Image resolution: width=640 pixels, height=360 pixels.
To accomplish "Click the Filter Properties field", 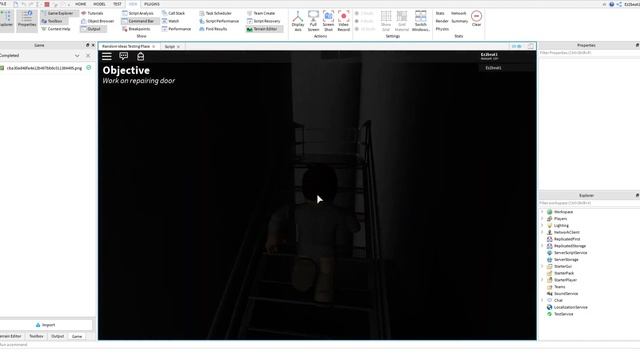I will pos(589,53).
